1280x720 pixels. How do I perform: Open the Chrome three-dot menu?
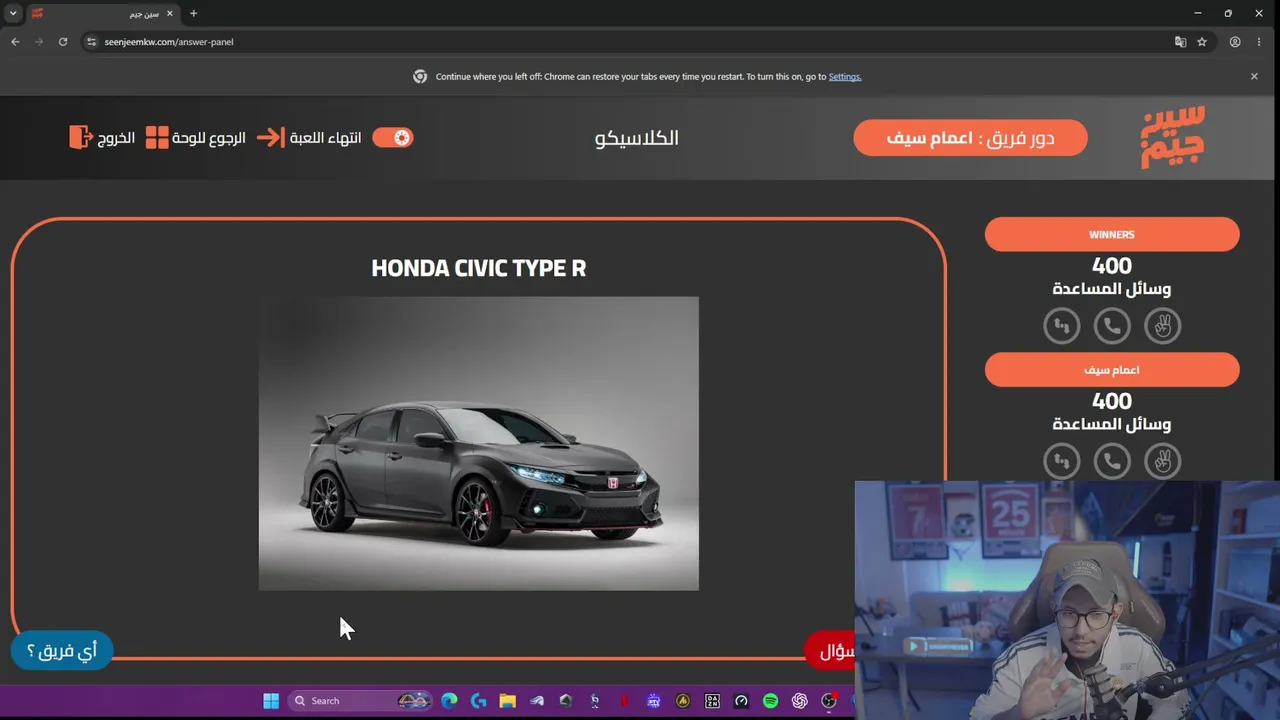coord(1259,42)
